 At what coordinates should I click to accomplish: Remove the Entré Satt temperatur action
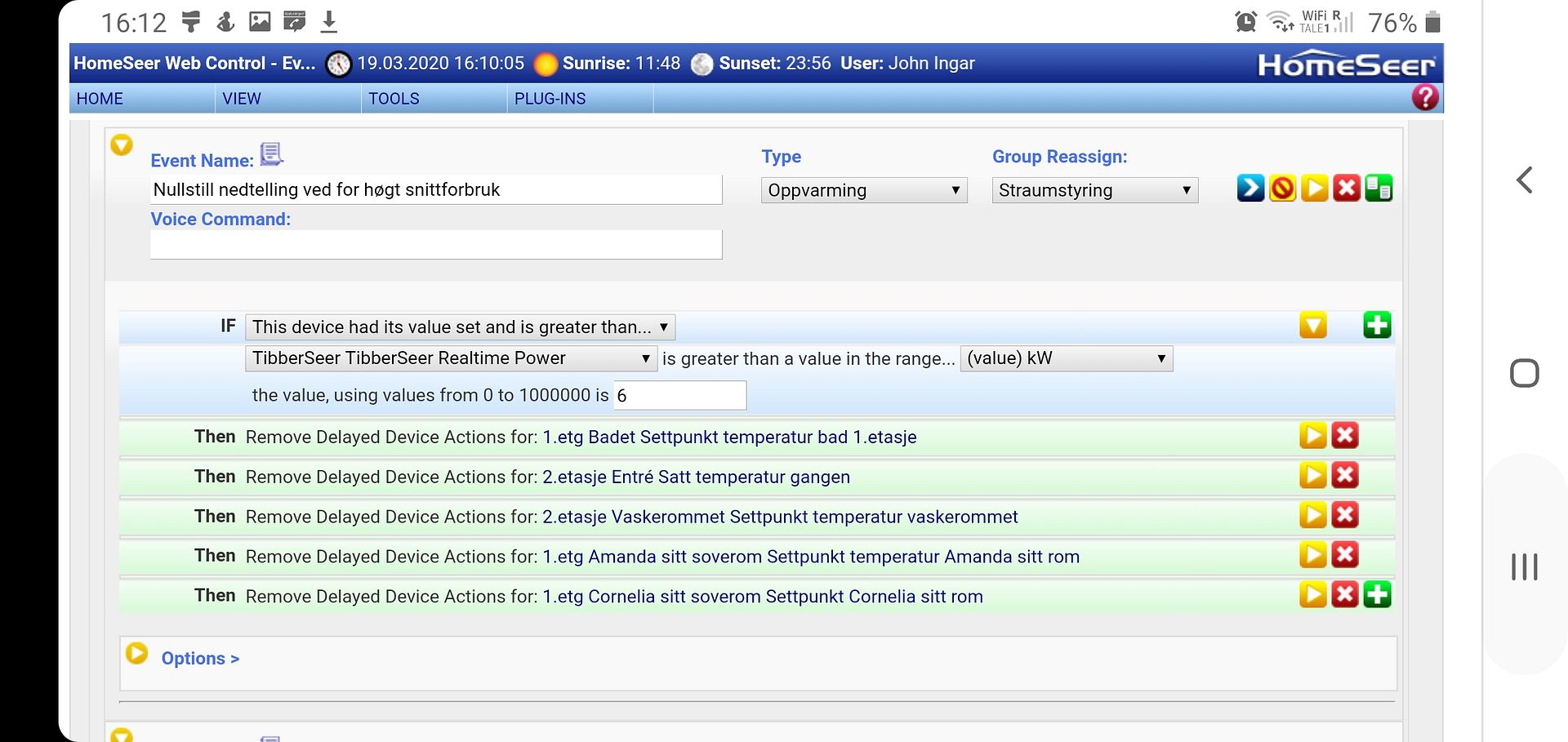1345,475
